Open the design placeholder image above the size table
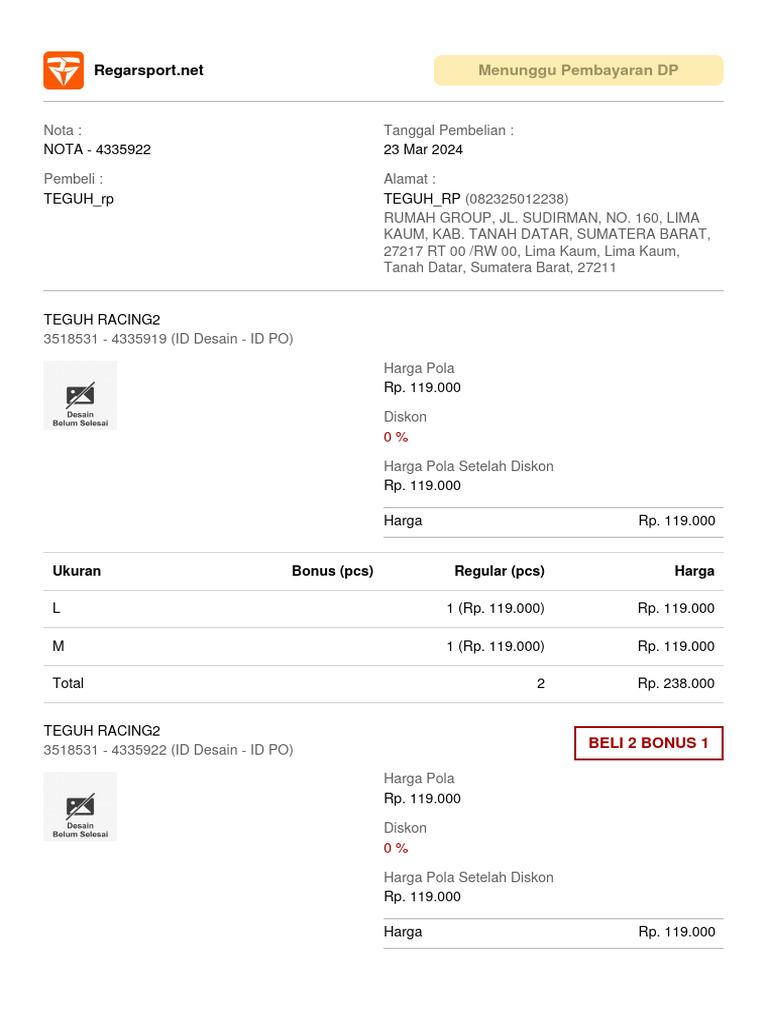 point(80,395)
